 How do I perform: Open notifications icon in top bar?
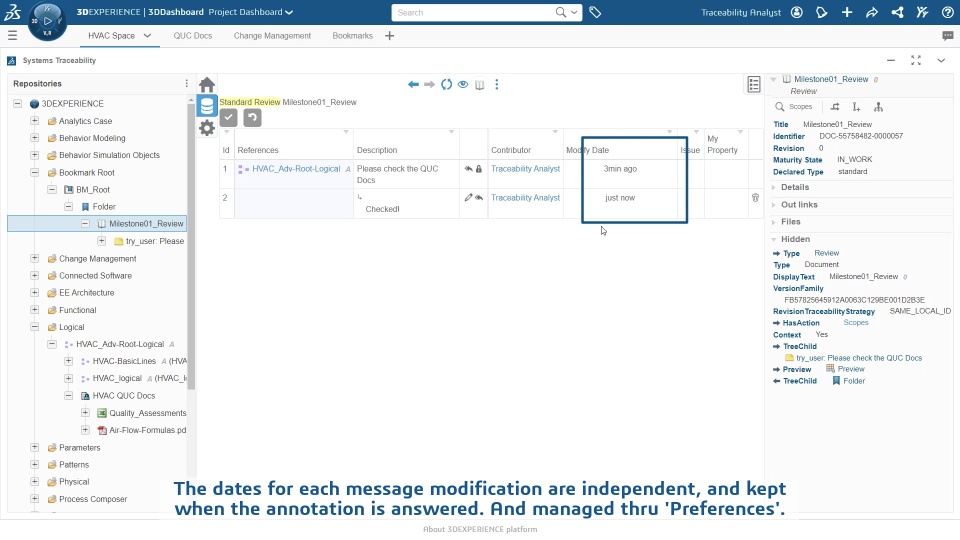coord(822,12)
